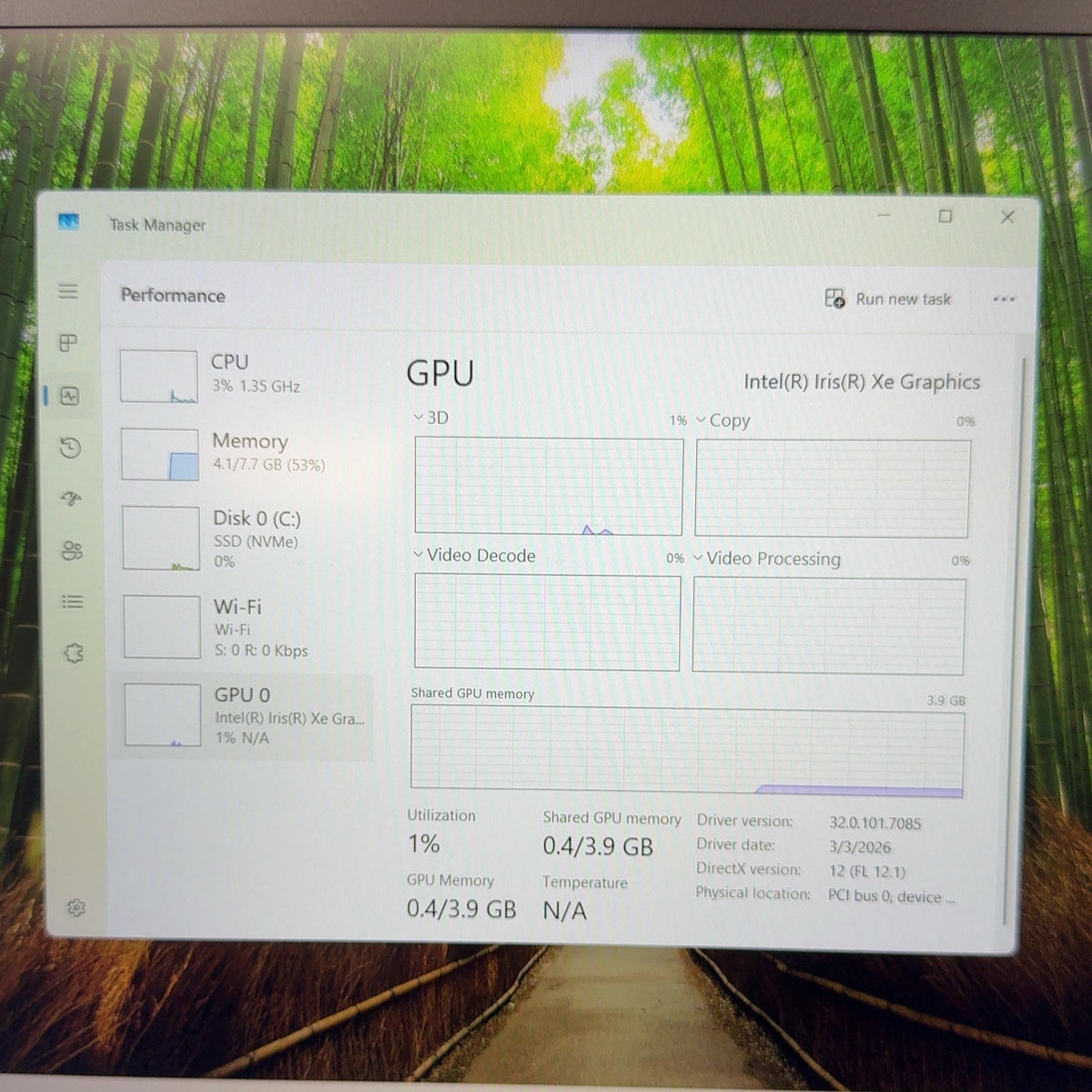Click the Utilization 1% value
1092x1092 pixels.
[x=424, y=844]
